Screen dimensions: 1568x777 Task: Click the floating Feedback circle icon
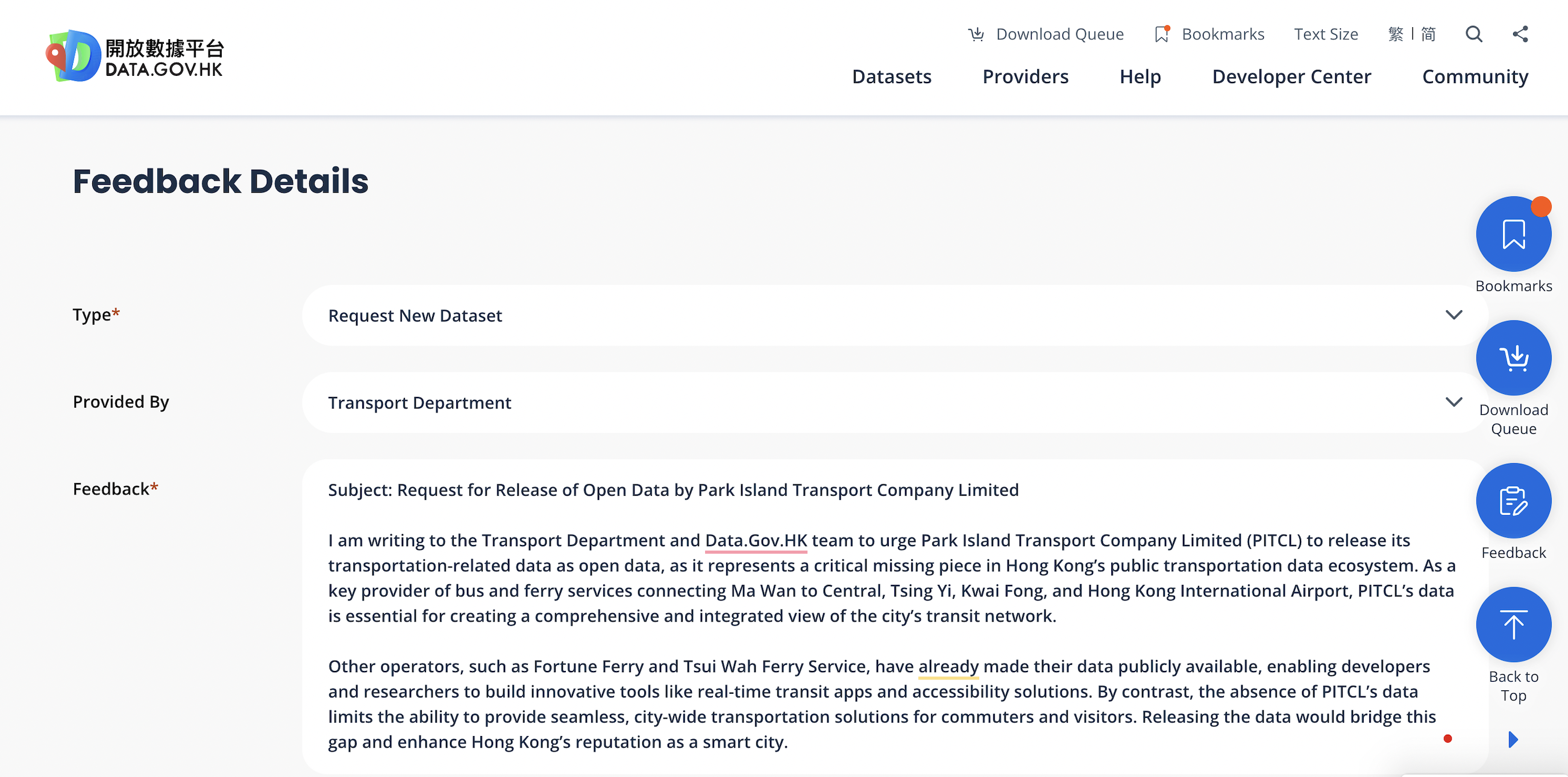[x=1513, y=501]
